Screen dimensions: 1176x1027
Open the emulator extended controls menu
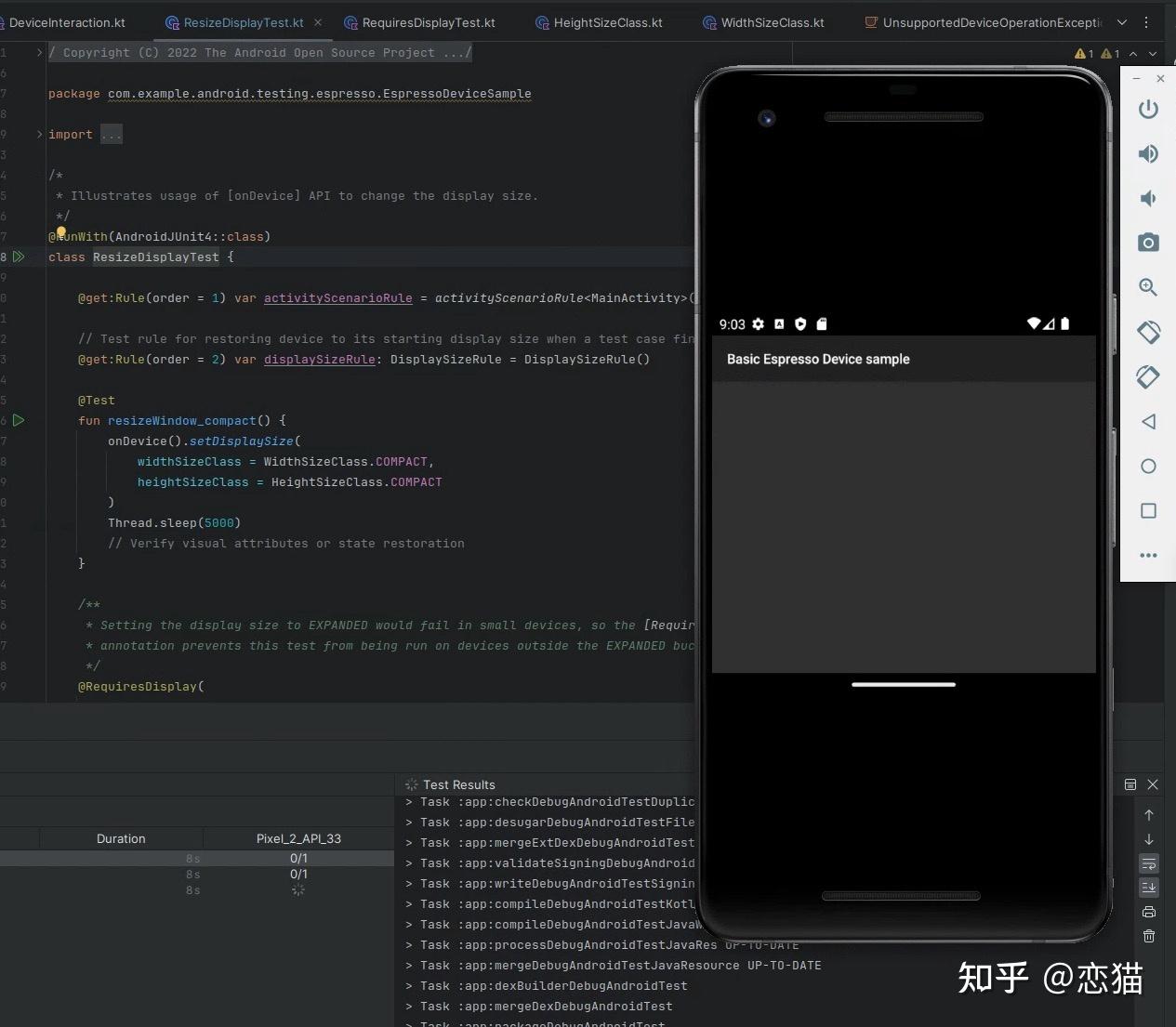point(1148,555)
